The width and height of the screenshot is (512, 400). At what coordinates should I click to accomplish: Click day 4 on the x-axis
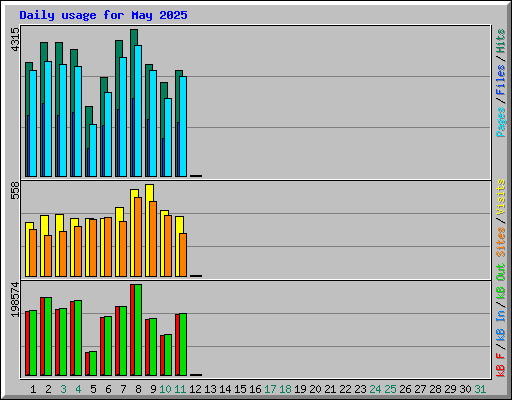pyautogui.click(x=78, y=389)
